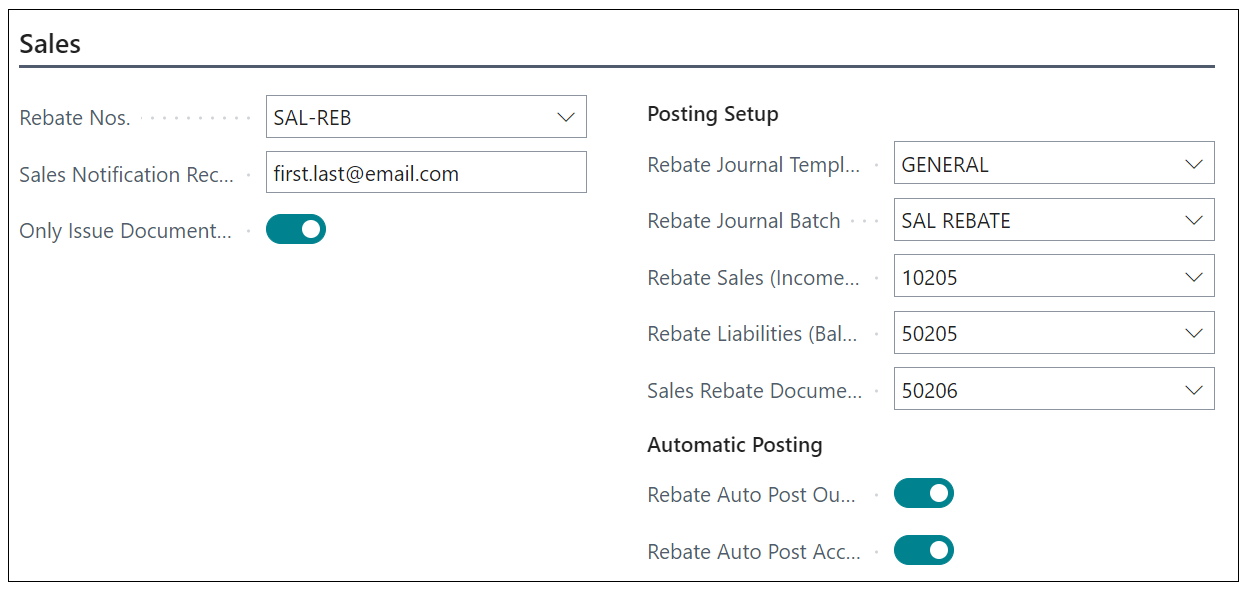
Task: Click the Sales Notification Recipient email field
Action: 426,172
